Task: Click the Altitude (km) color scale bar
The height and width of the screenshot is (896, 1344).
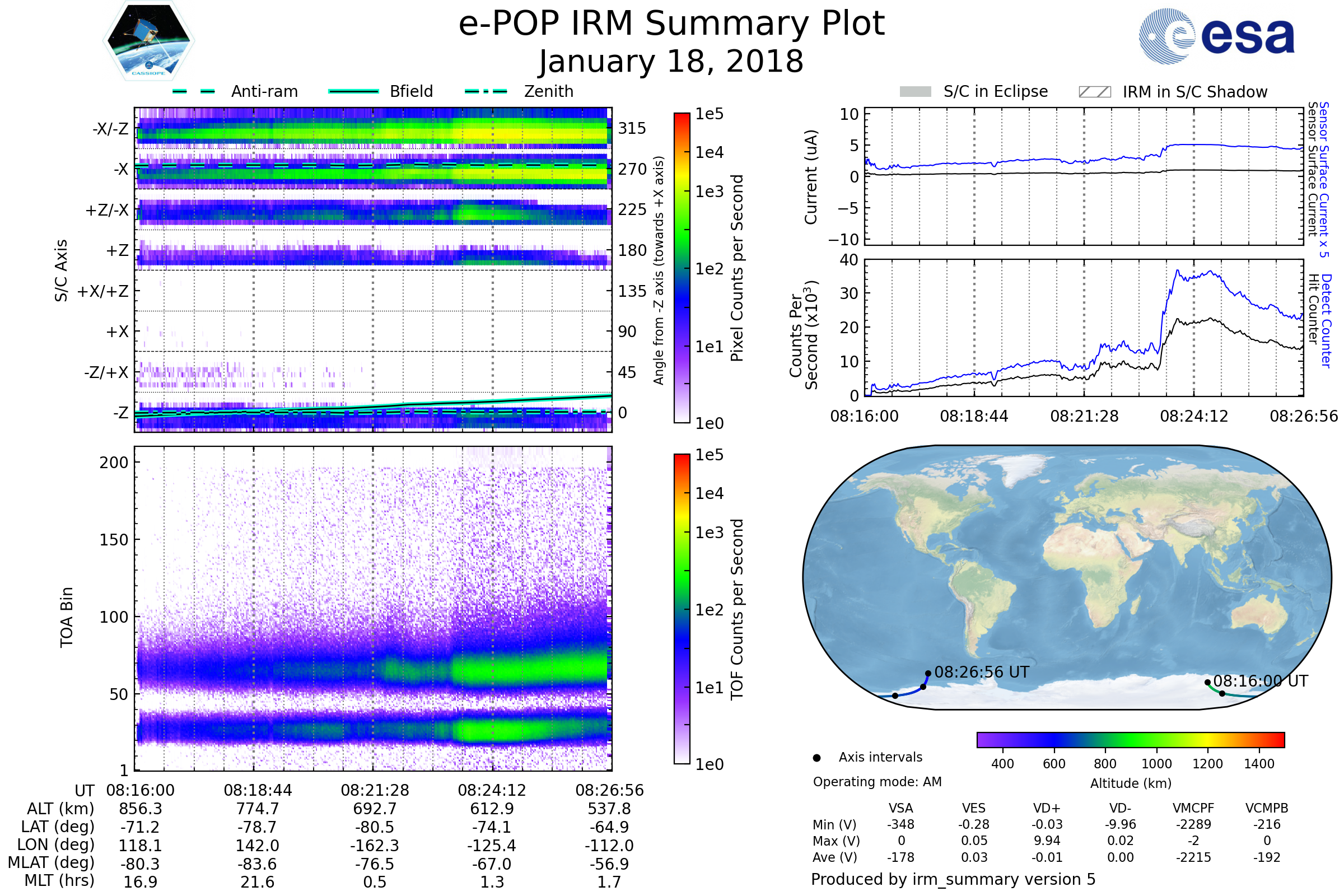Action: (x=1130, y=739)
